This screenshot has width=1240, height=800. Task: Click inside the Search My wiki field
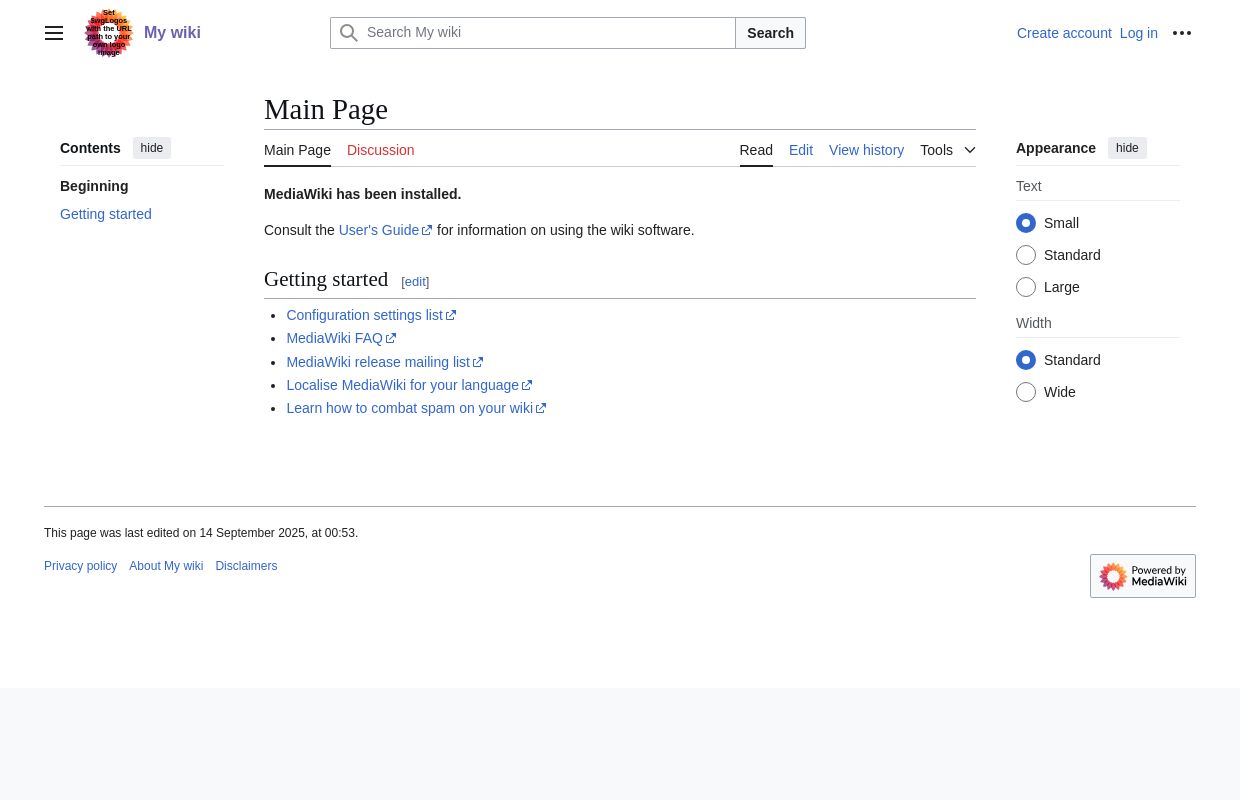(547, 32)
